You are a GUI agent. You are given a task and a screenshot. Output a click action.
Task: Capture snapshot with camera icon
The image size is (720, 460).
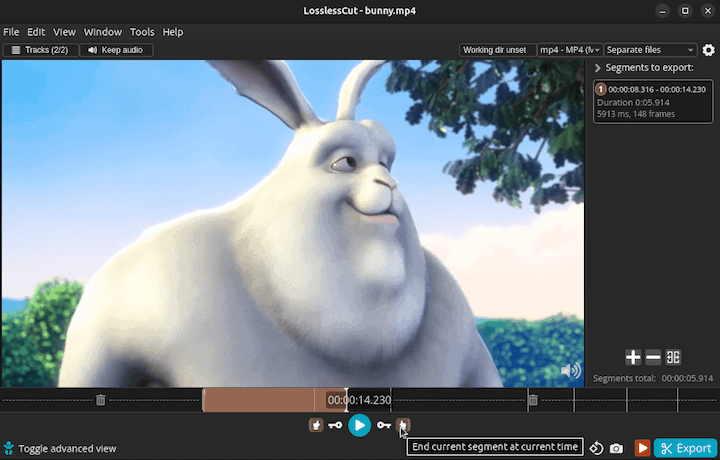616,448
